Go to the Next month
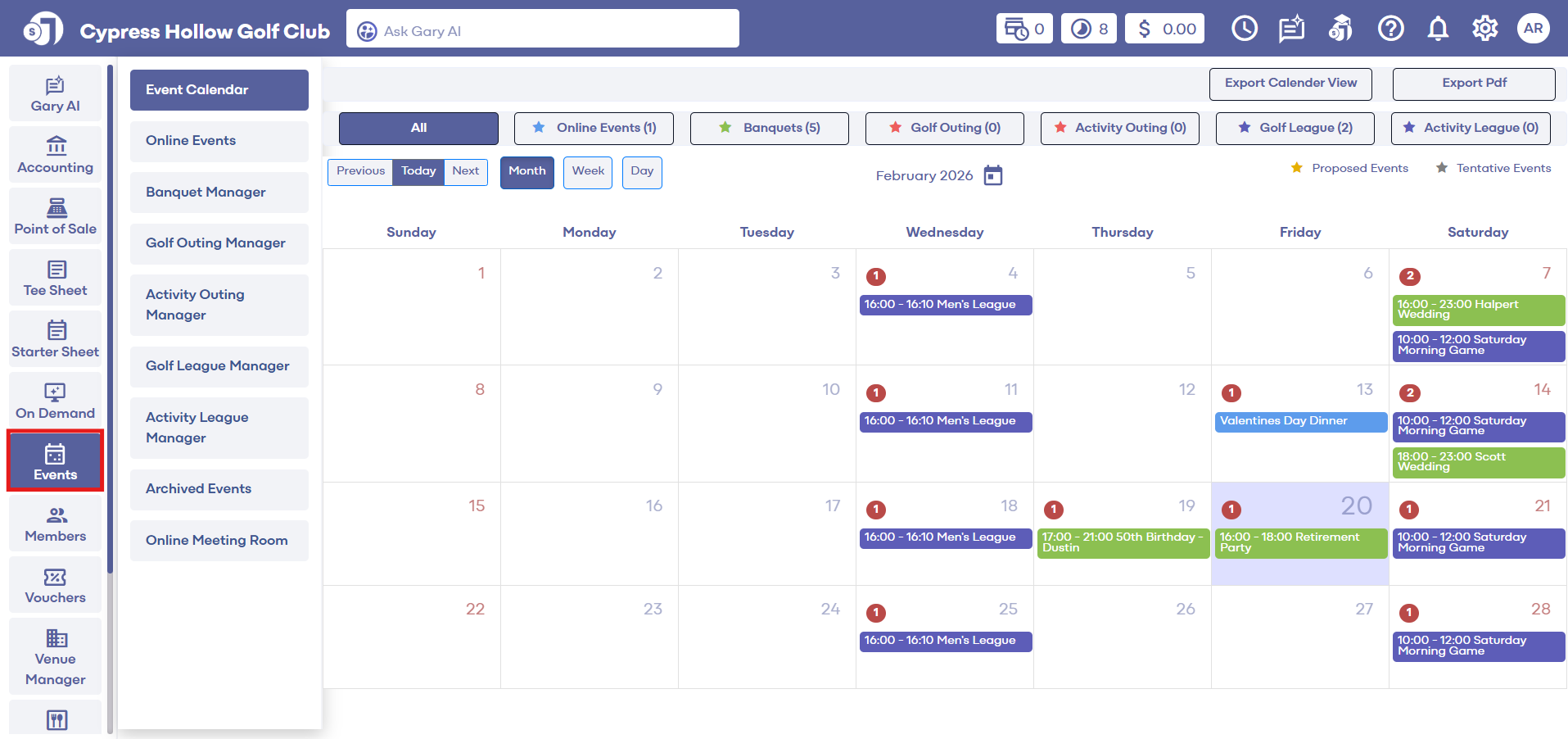Screen dimensions: 1568x739 click(465, 171)
